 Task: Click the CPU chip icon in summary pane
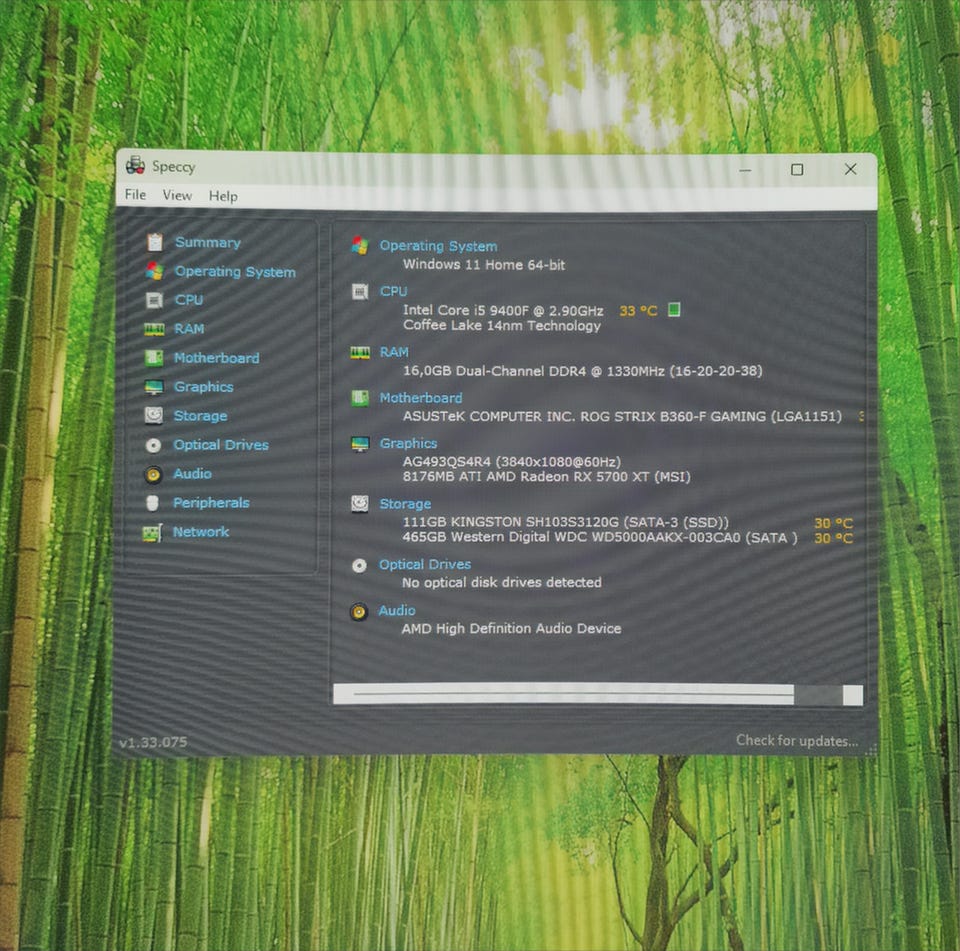360,291
